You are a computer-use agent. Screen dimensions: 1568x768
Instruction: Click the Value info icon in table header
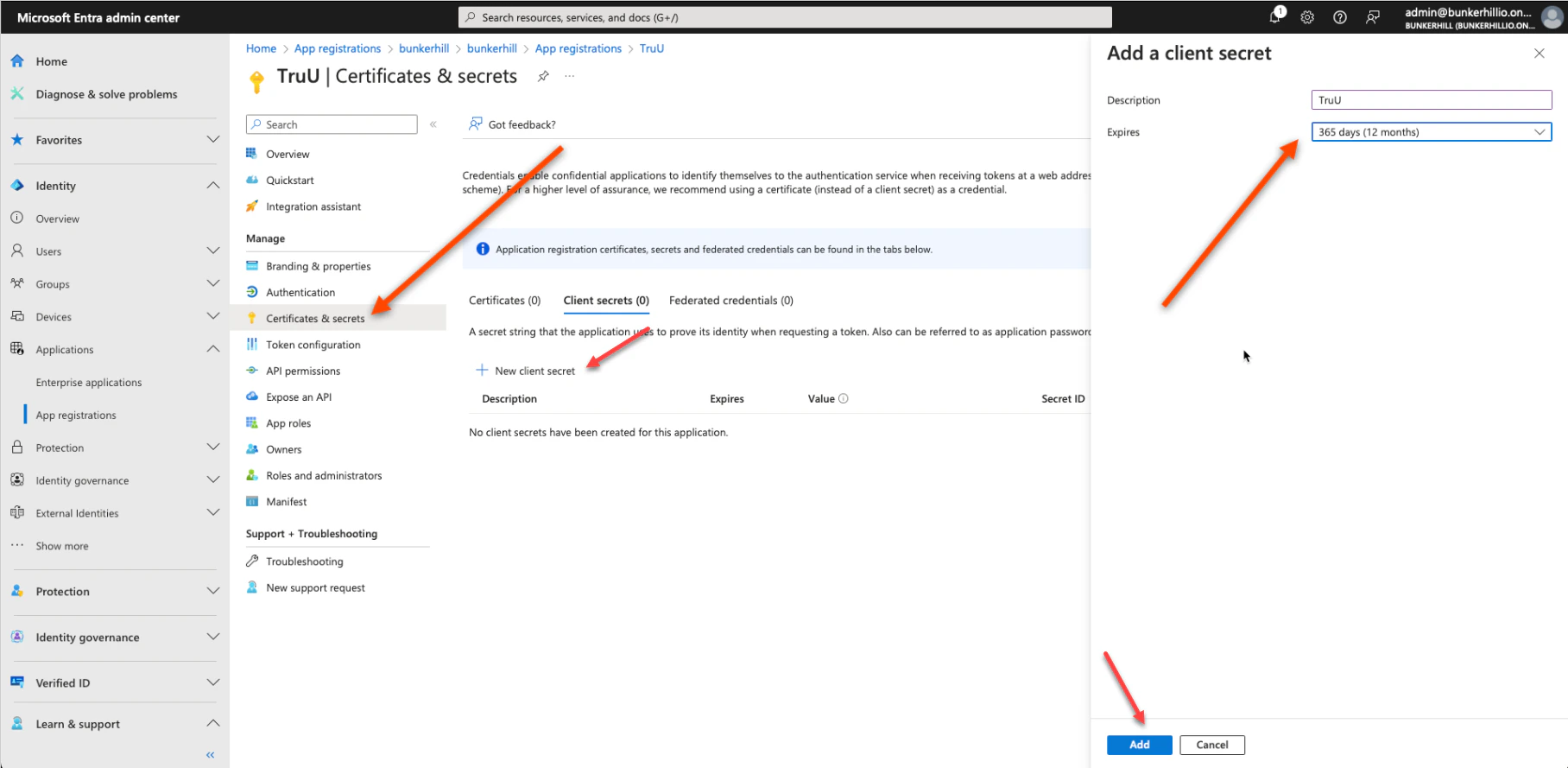click(844, 398)
